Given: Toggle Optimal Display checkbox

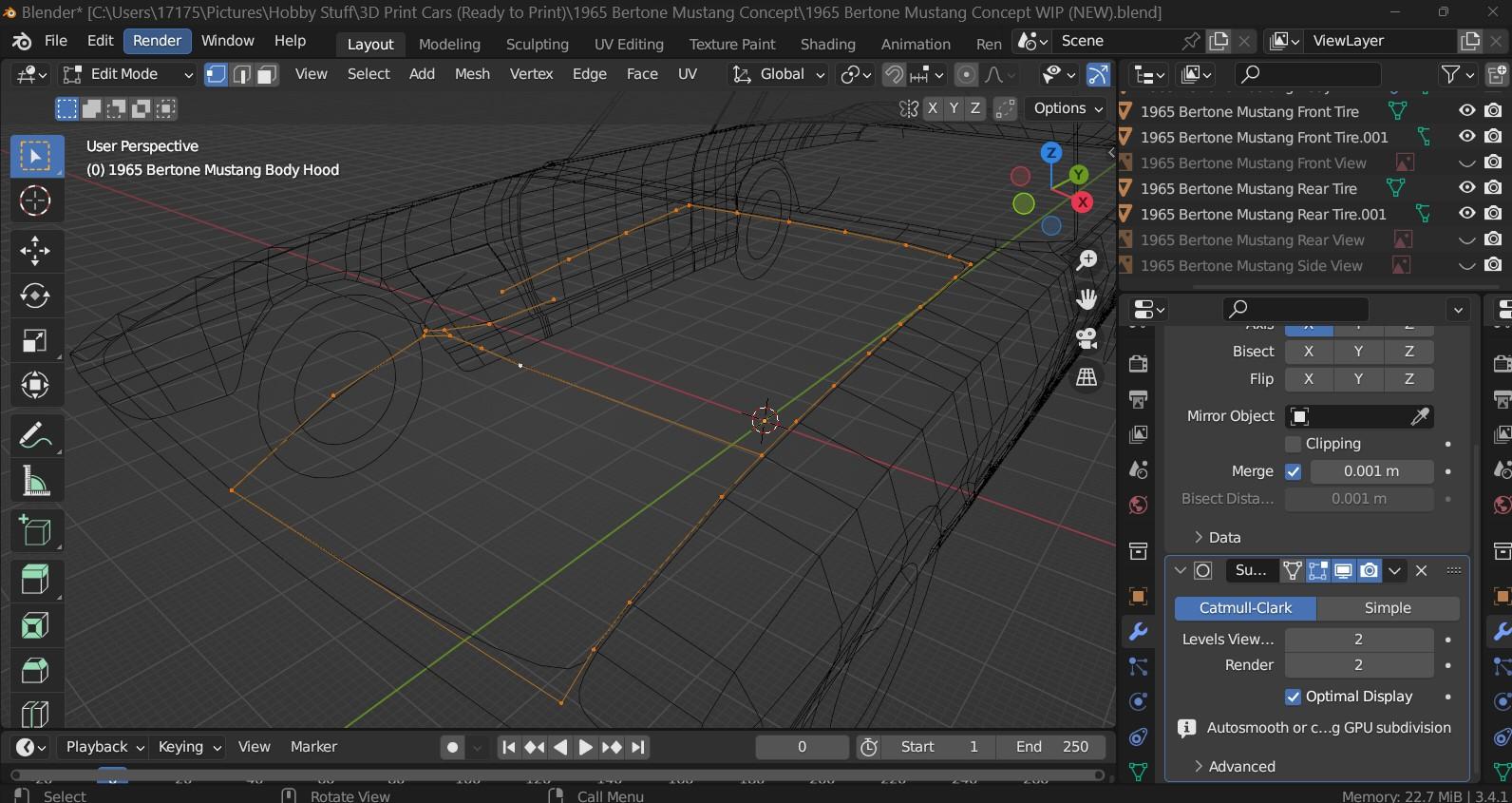Looking at the screenshot, I should (x=1293, y=697).
